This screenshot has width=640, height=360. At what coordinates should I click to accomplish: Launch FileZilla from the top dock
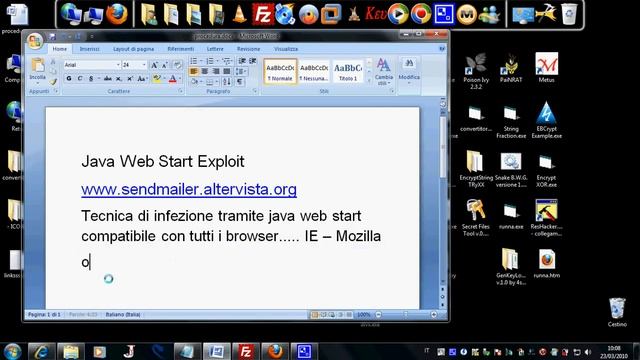[x=262, y=14]
